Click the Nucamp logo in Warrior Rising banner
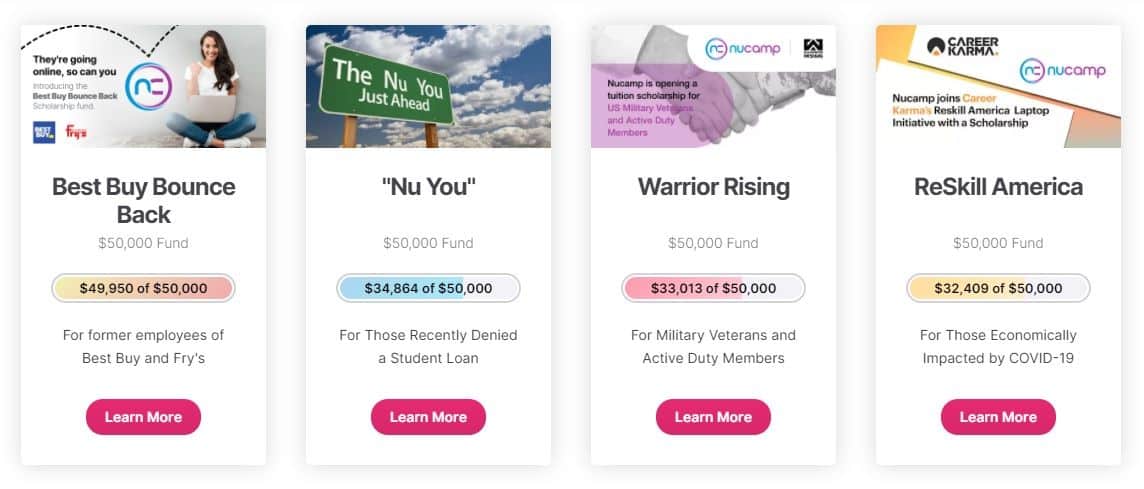The width and height of the screenshot is (1144, 489). point(743,49)
